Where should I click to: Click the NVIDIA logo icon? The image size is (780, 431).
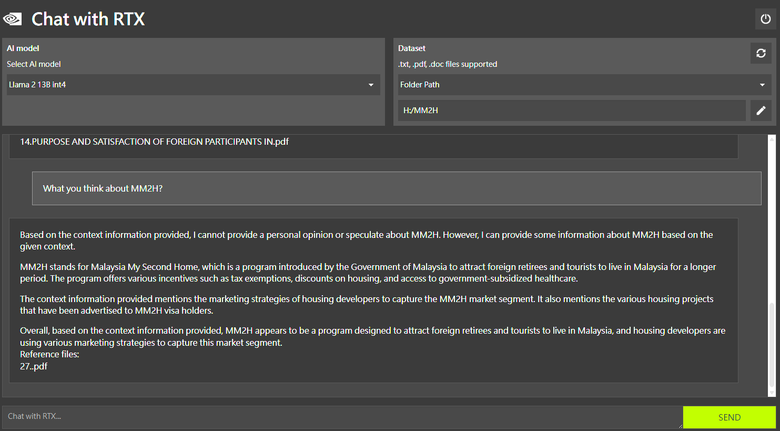coord(12,19)
